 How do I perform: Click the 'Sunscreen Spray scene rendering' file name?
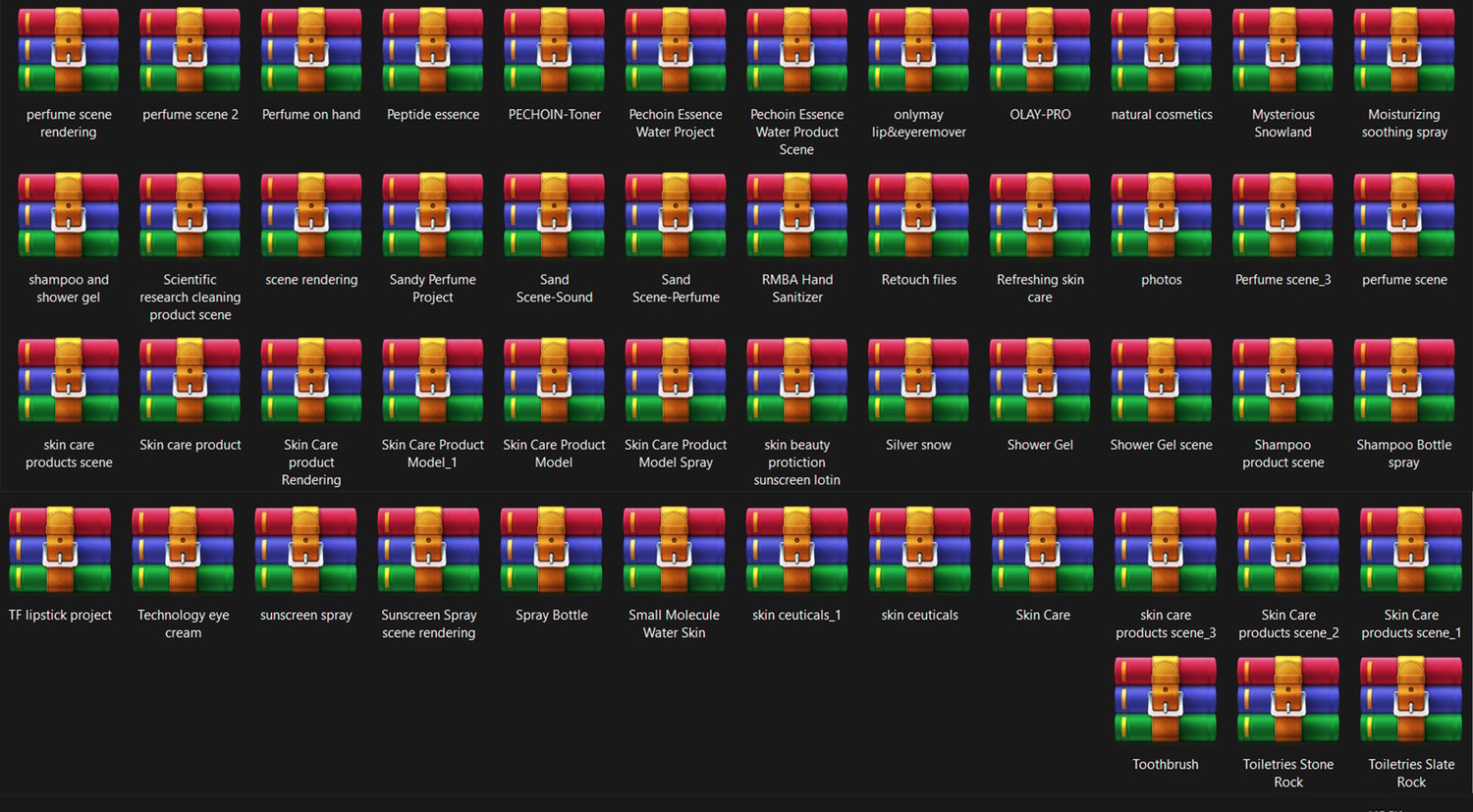[x=429, y=624]
